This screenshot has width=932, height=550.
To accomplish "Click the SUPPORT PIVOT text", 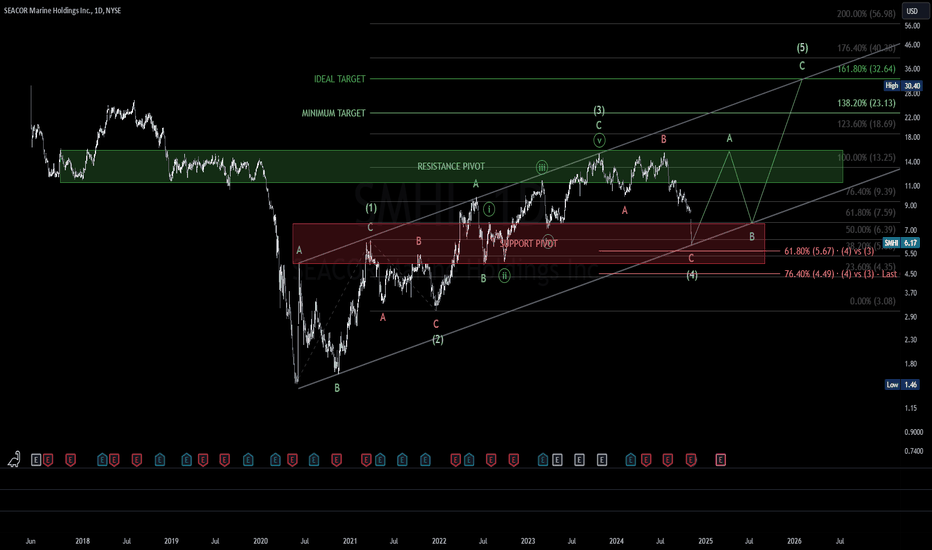I will point(528,244).
